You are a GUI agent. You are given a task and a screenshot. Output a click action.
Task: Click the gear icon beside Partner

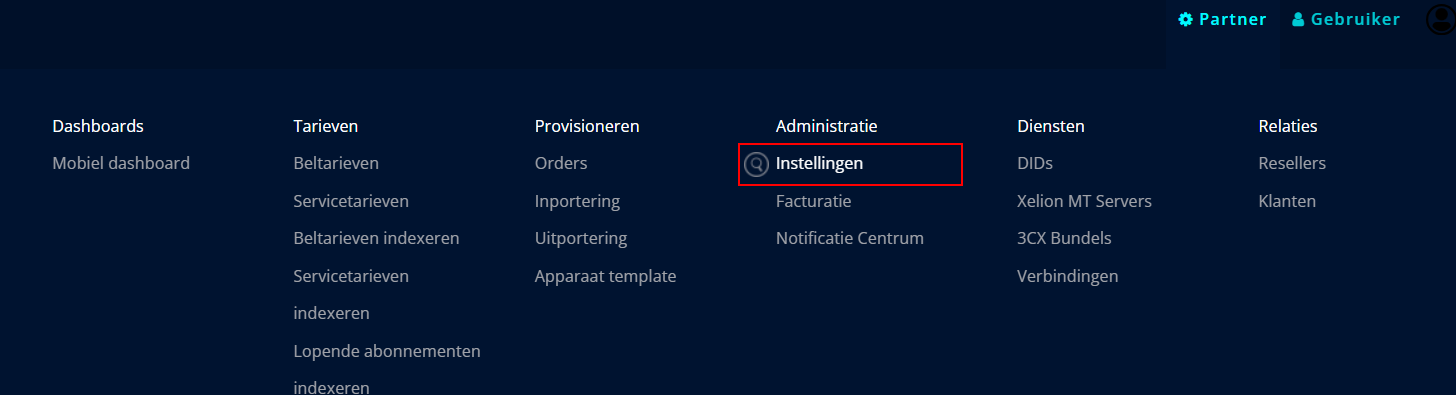[x=1186, y=19]
